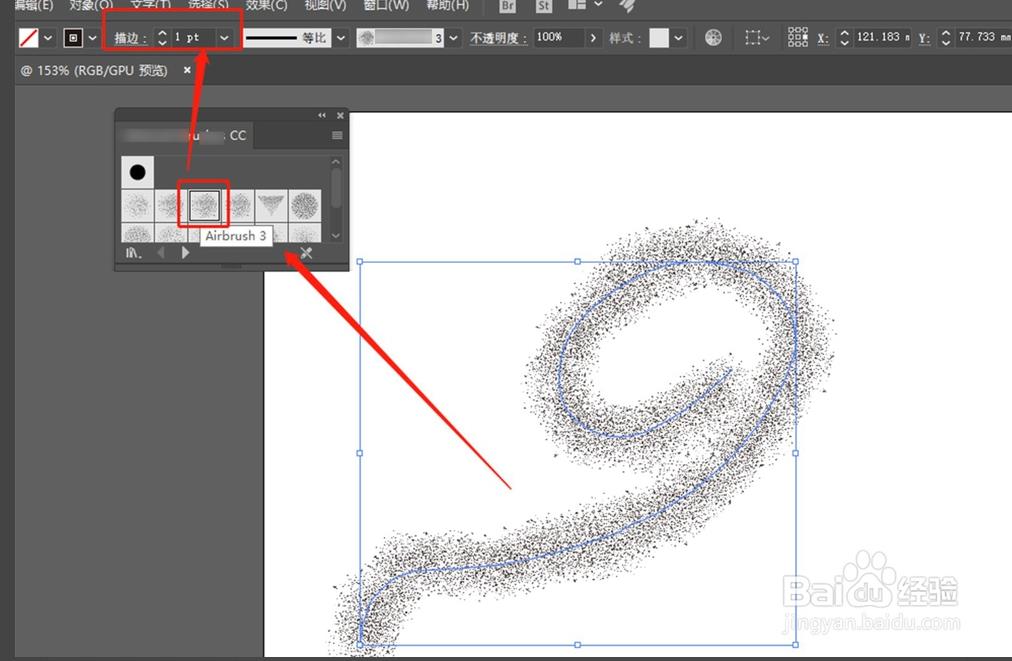Click the graphic style swatch
Viewport: 1012px width, 661px height.
click(x=659, y=37)
